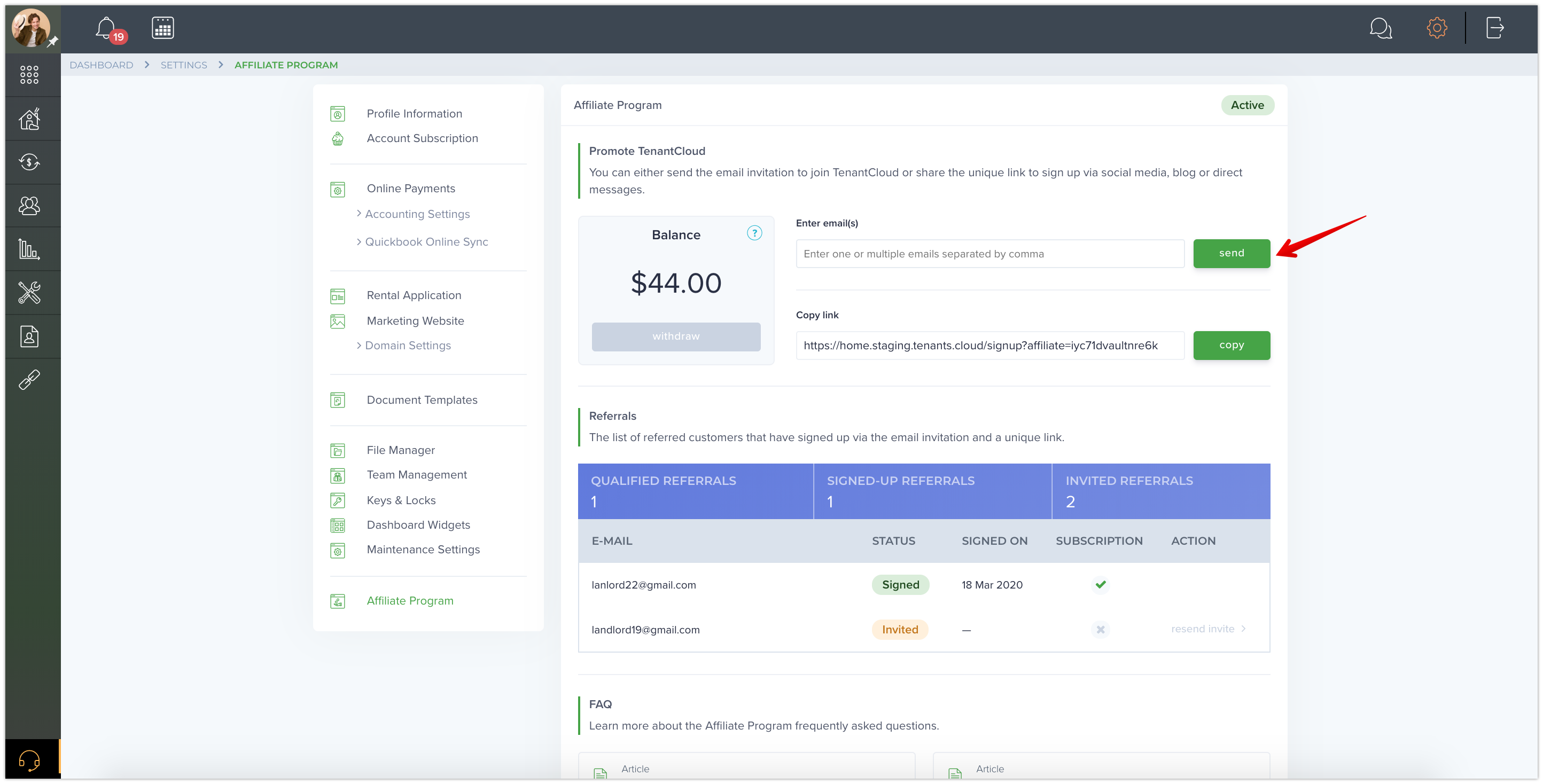1543x784 pixels.
Task: Open the maintenance tools sidebar icon
Action: click(x=29, y=293)
